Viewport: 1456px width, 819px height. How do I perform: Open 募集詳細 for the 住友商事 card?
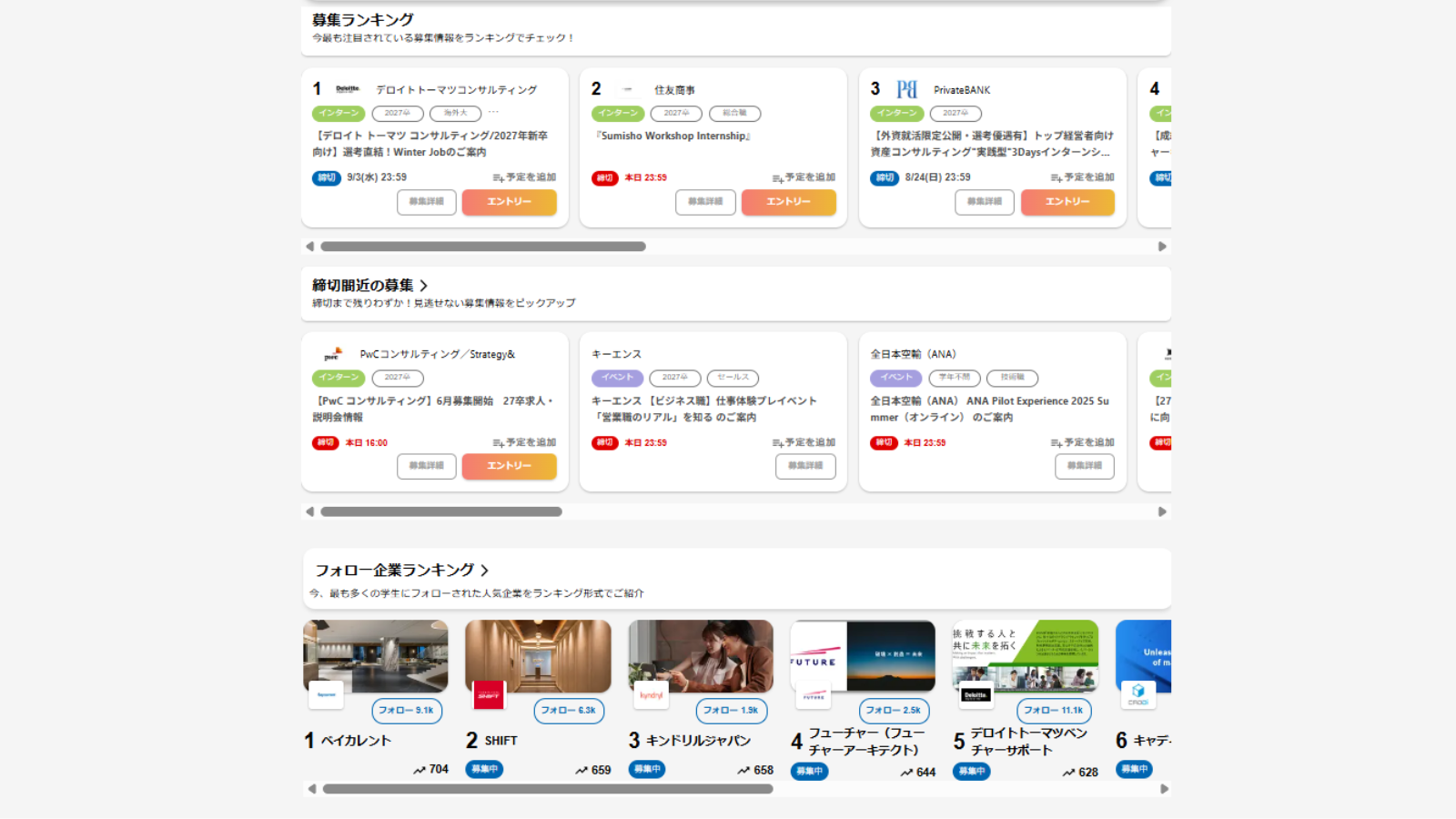[x=705, y=202]
